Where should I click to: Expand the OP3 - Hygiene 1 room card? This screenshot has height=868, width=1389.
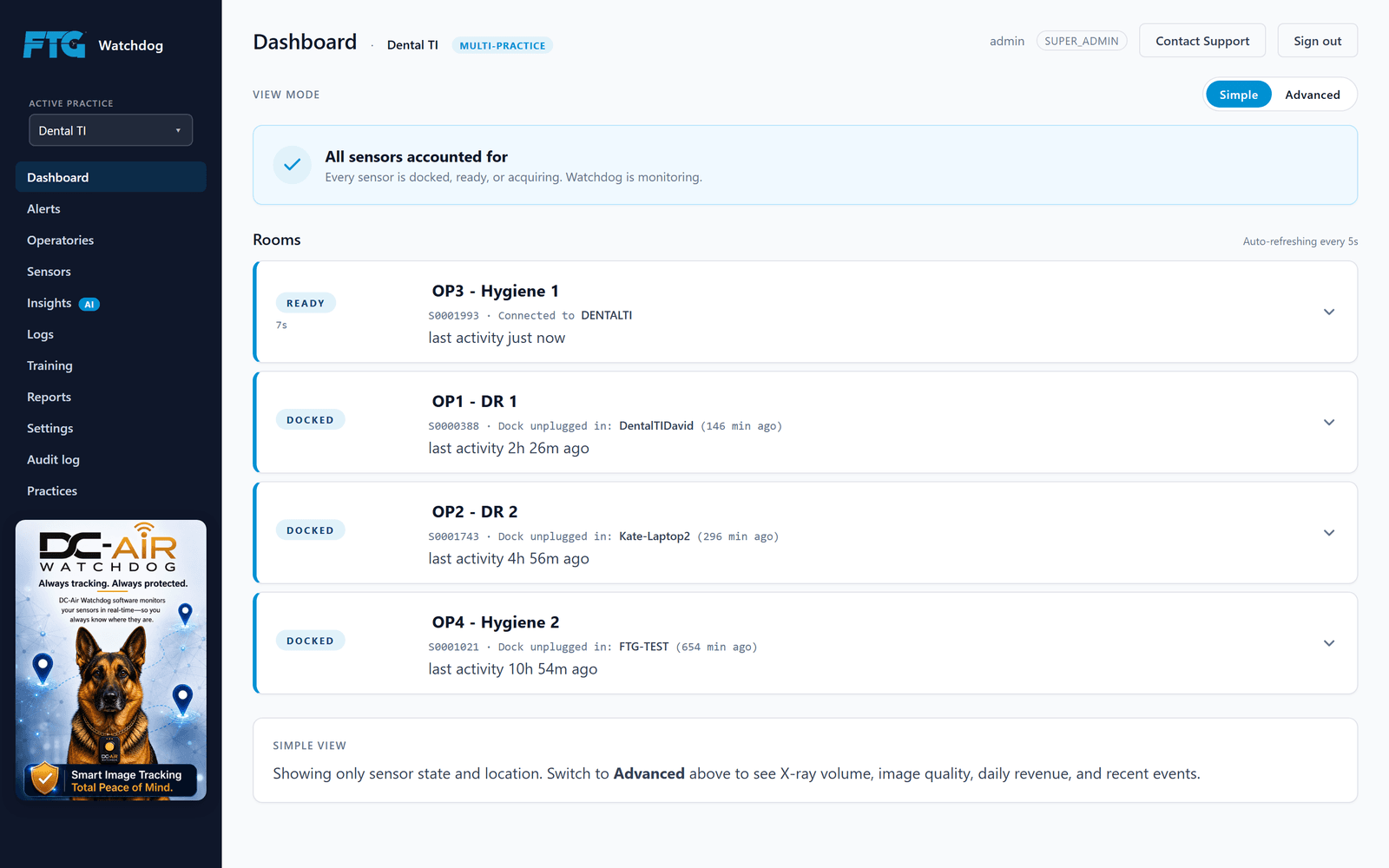pos(1328,312)
